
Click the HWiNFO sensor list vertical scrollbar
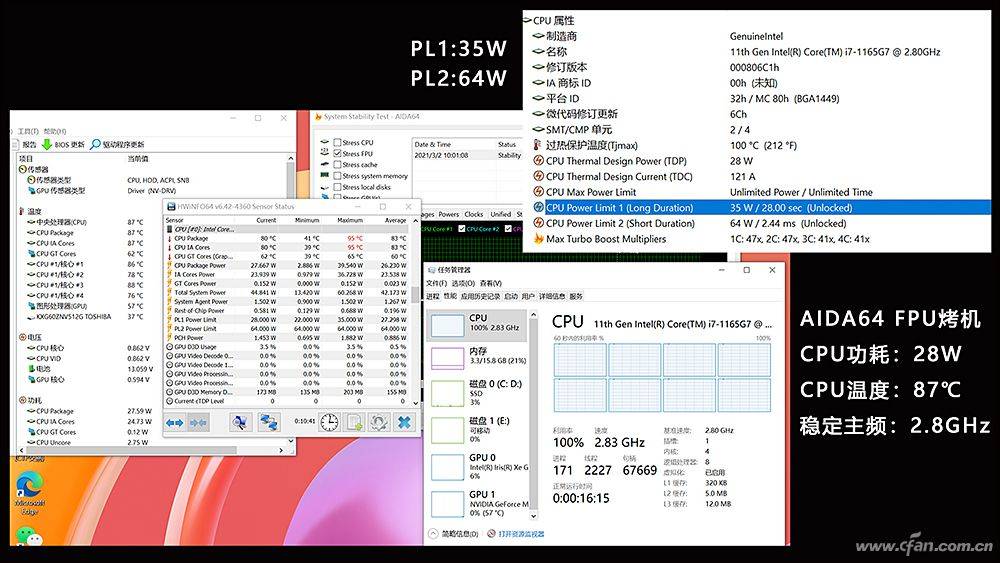(x=416, y=314)
